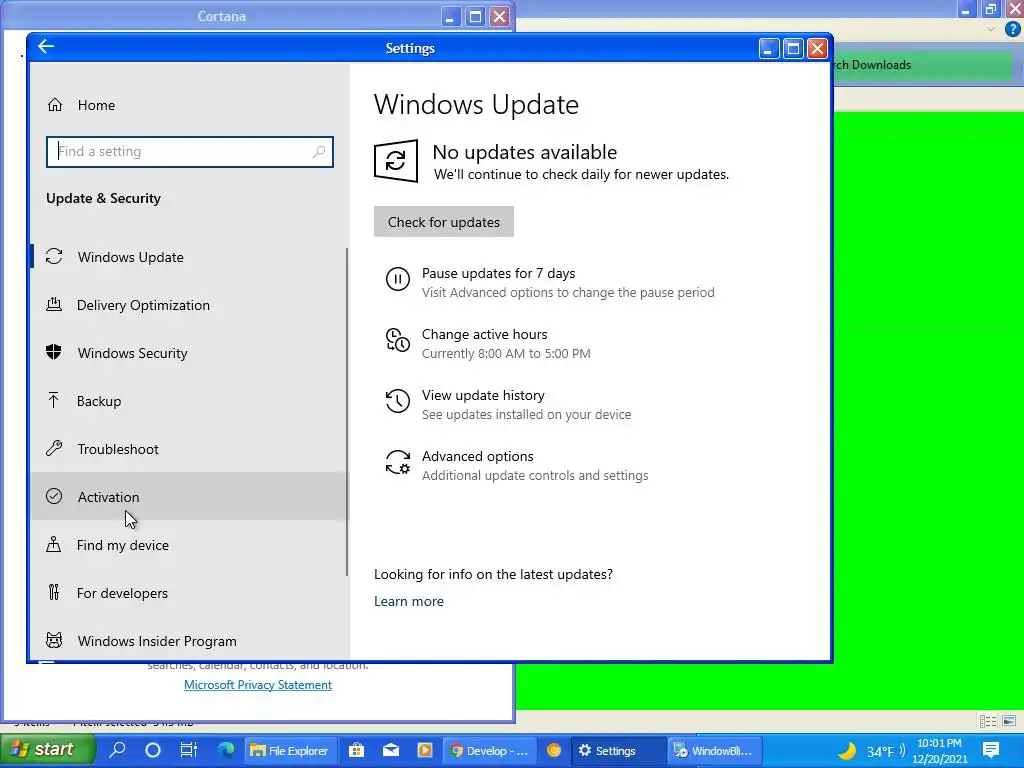The image size is (1024, 768).
Task: Click the Windows Insider cat icon
Action: [x=54, y=640]
